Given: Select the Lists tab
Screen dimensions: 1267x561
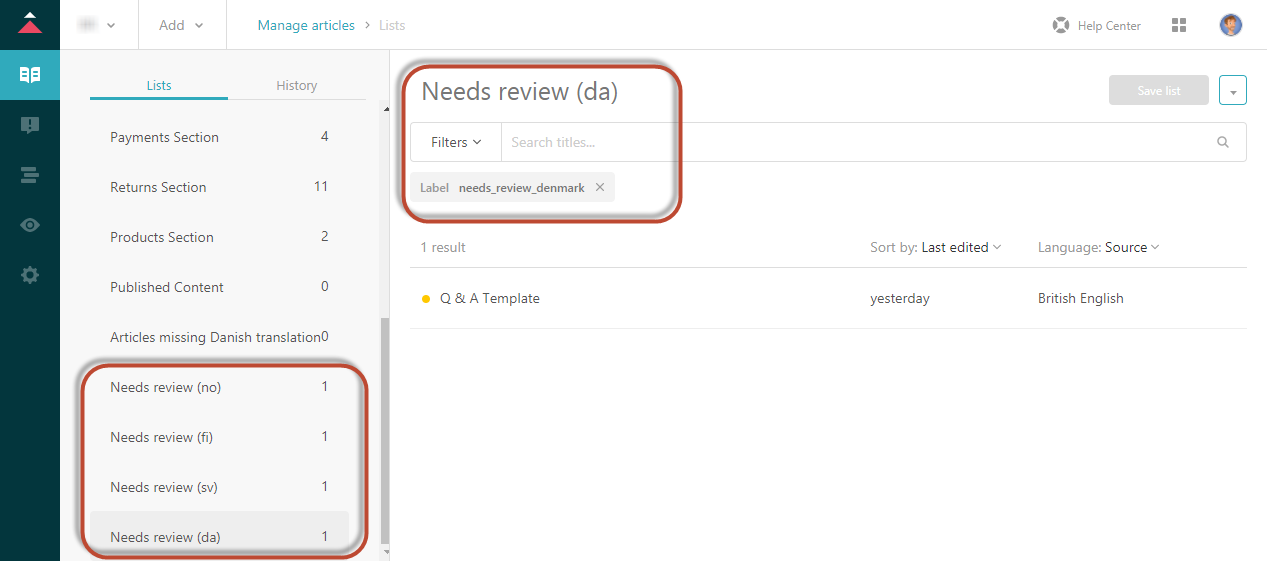Looking at the screenshot, I should tap(159, 85).
